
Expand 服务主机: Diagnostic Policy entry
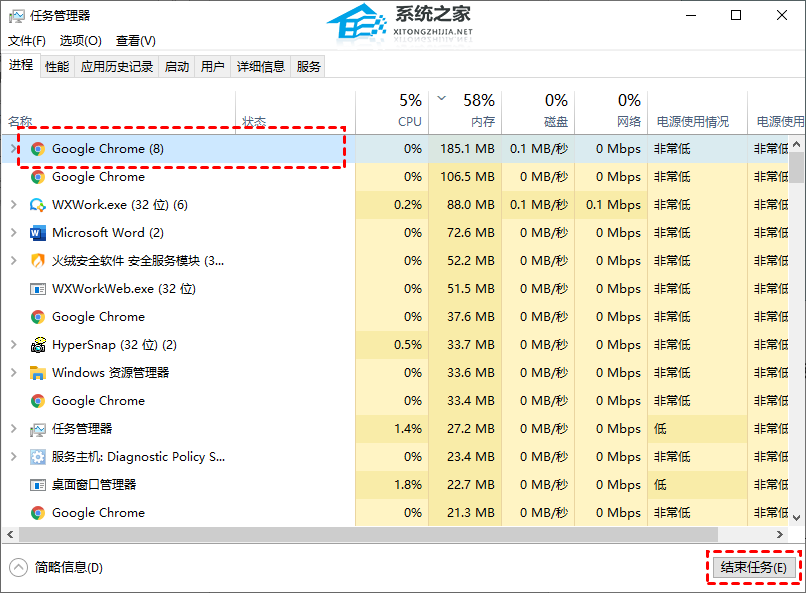point(14,456)
